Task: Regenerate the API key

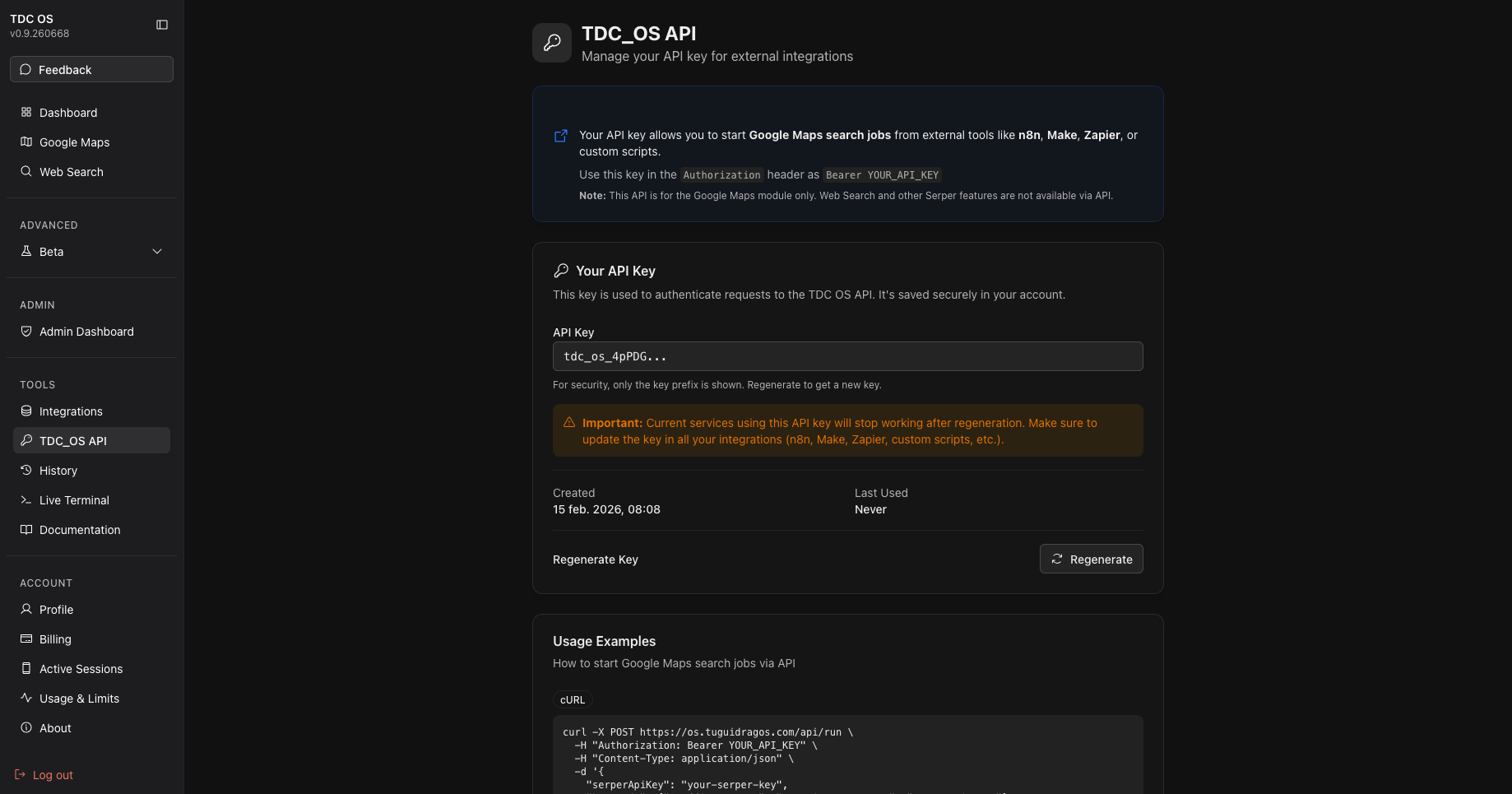Action: pyautogui.click(x=1091, y=559)
